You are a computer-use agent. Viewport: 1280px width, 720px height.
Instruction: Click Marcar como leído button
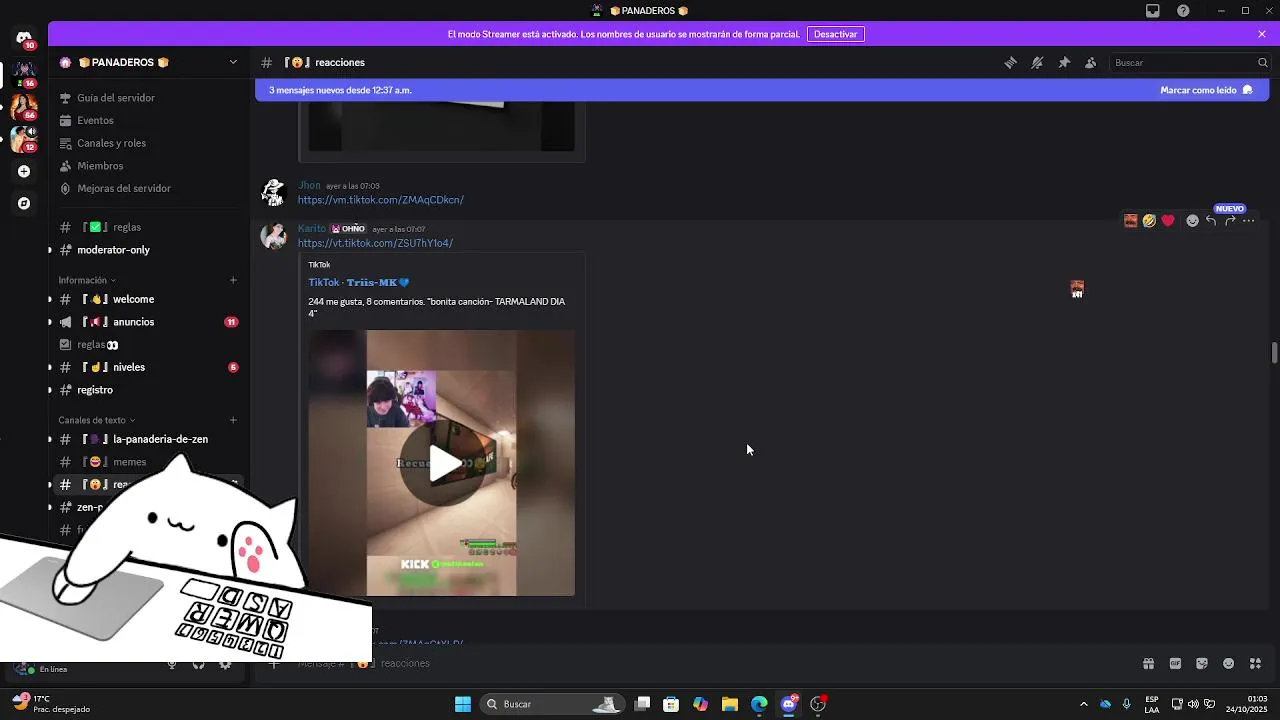[1206, 90]
